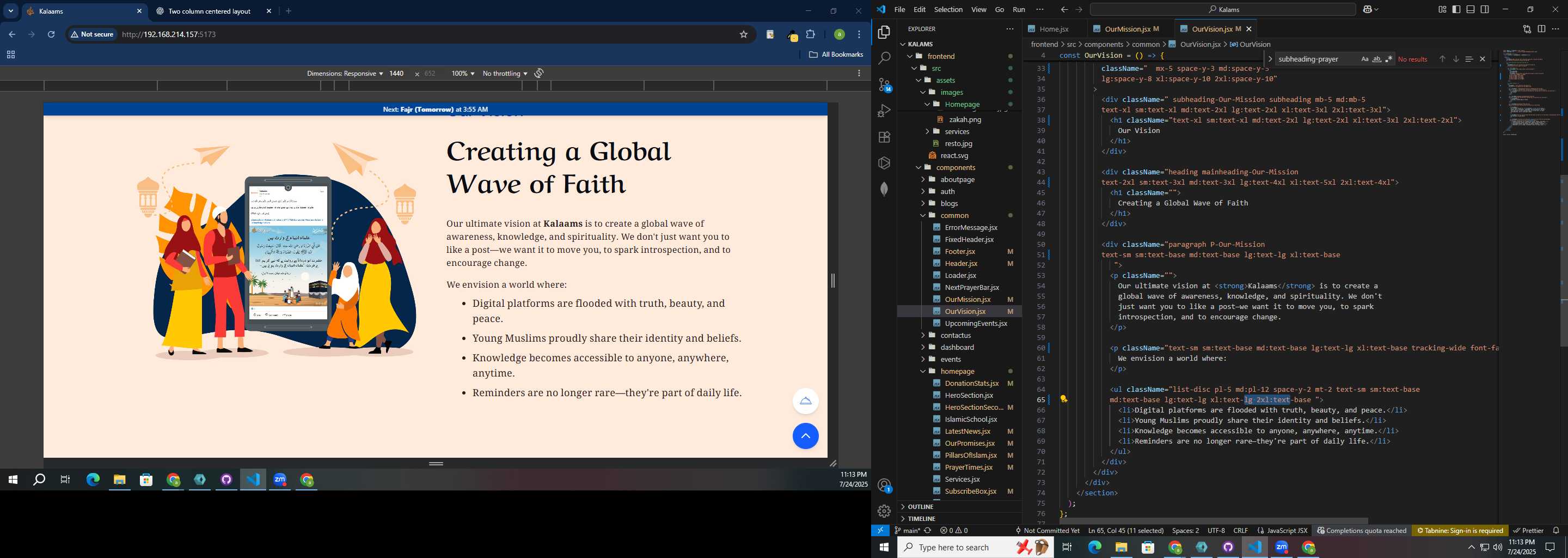The height and width of the screenshot is (558, 1568).
Task: Go to next match in find widget
Action: [1455, 59]
